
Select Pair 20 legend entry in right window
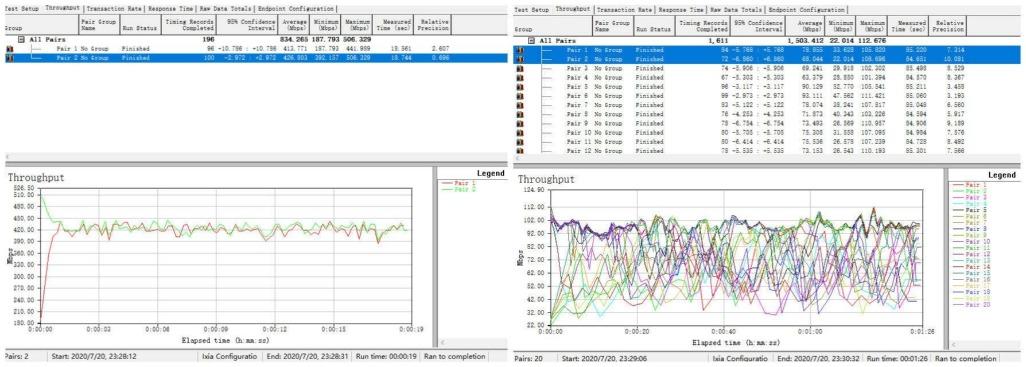point(971,304)
